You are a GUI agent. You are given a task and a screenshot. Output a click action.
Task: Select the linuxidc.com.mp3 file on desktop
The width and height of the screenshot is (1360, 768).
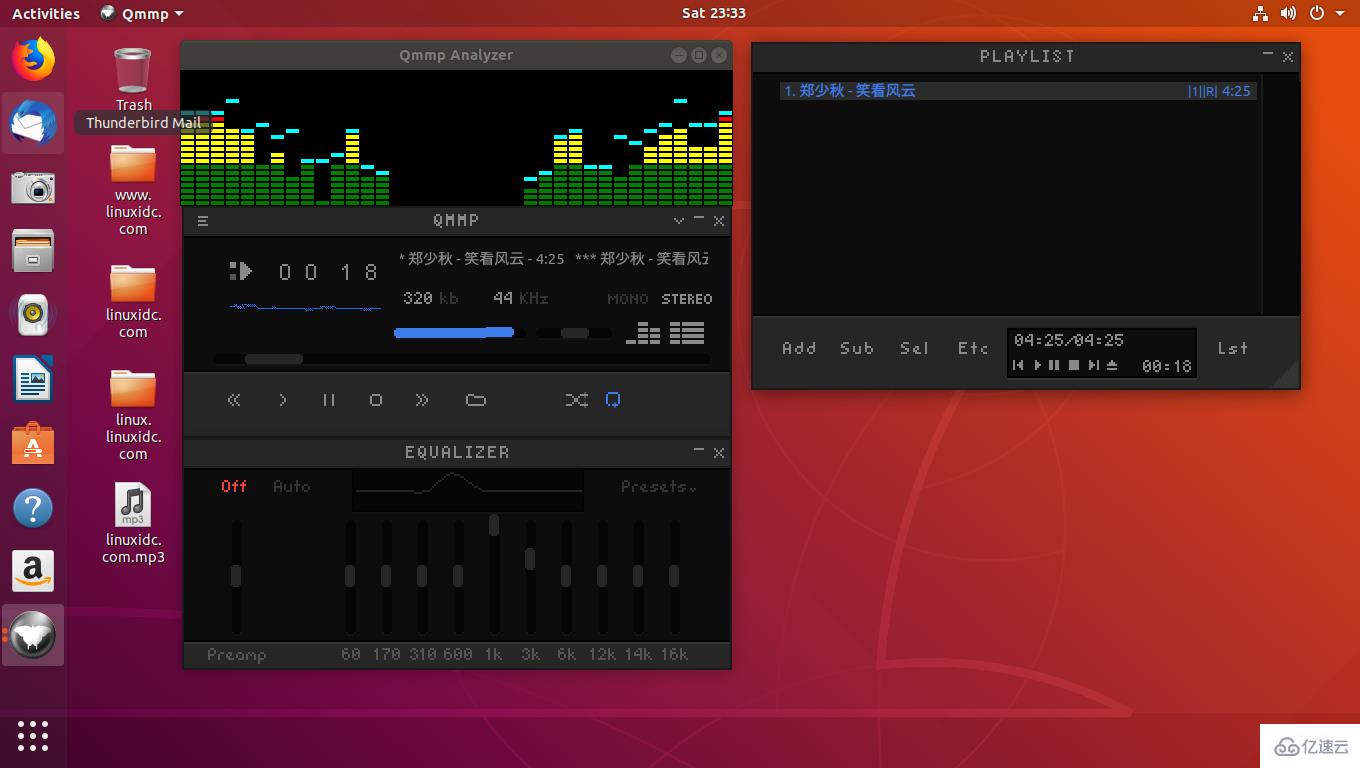(x=133, y=524)
